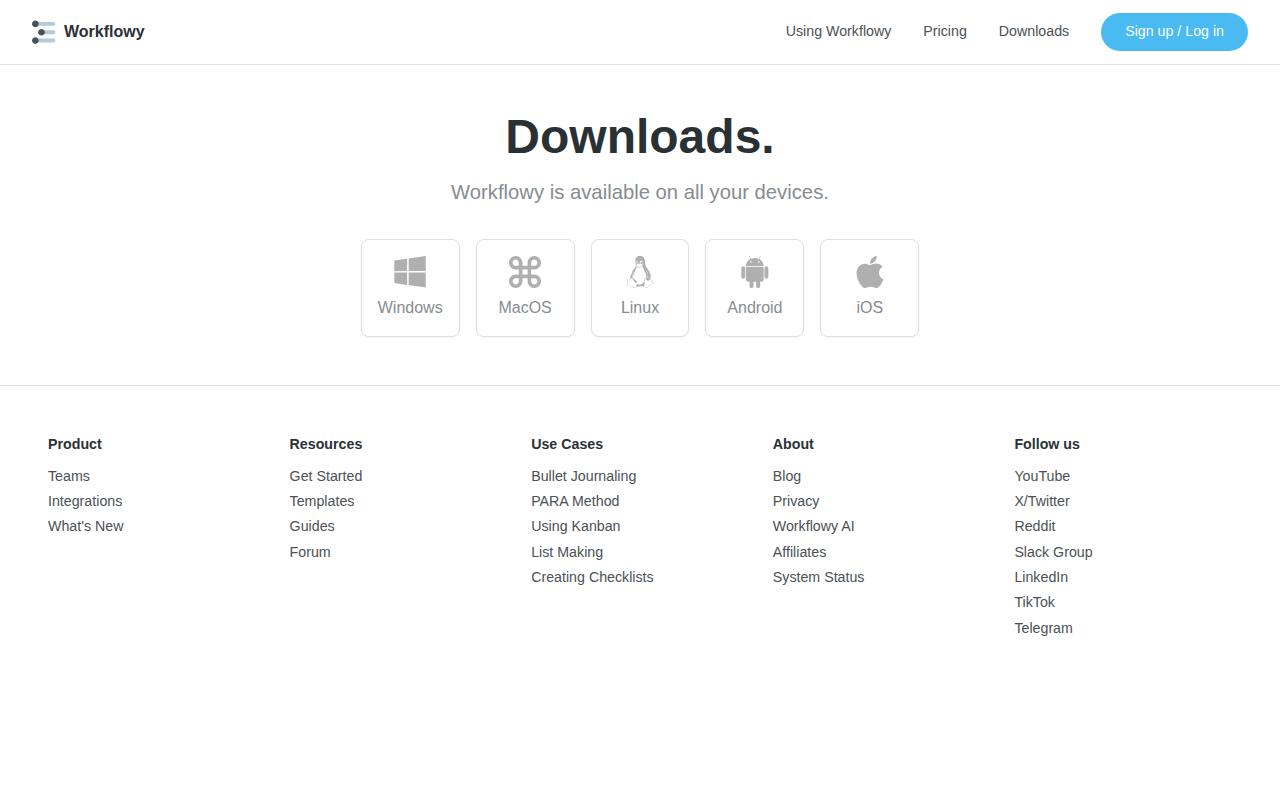Open the Templates link under Resources
This screenshot has height=800, width=1280.
[x=322, y=501]
